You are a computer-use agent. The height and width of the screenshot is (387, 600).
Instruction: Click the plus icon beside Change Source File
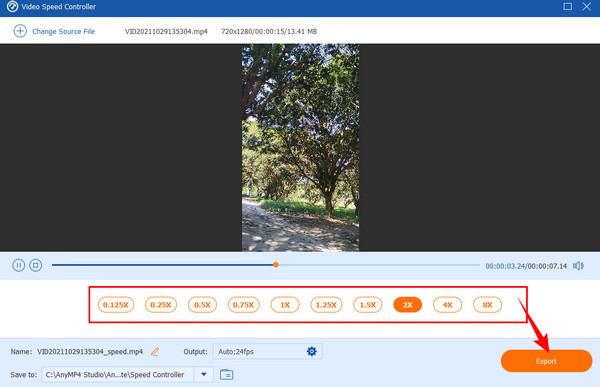20,31
